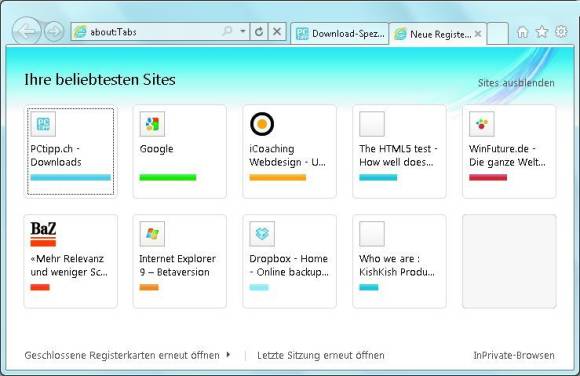Click the Google favicon icon
This screenshot has width=580, height=376.
point(152,124)
